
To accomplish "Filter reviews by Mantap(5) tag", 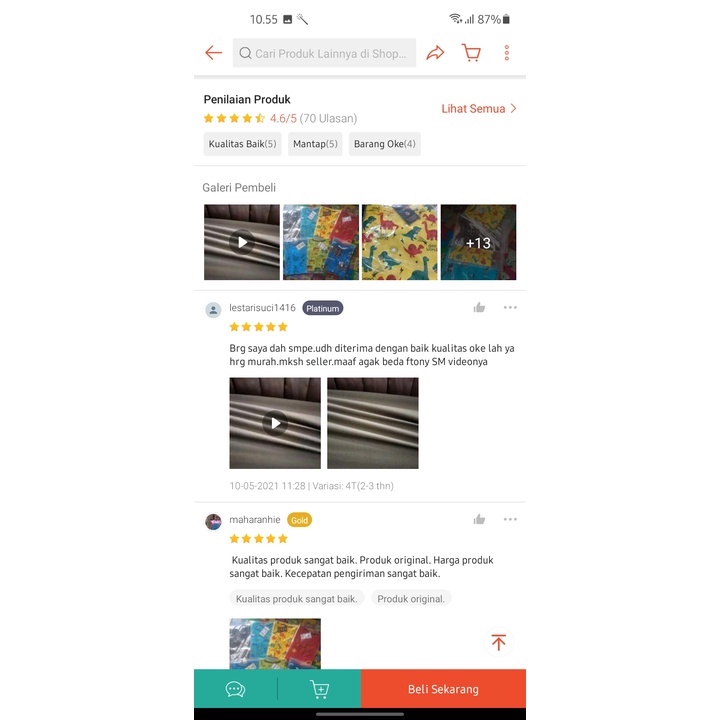I will point(315,144).
